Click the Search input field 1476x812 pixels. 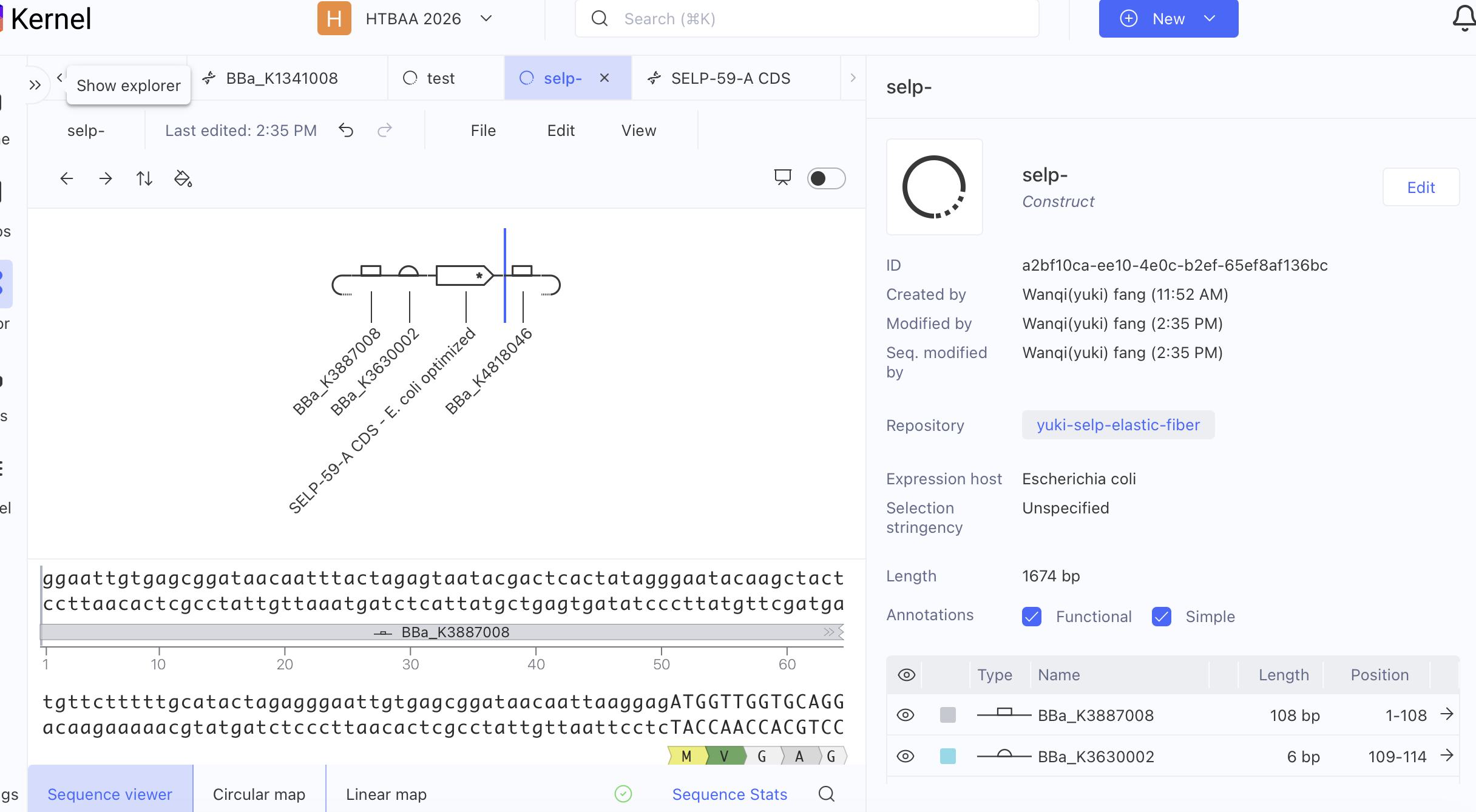click(x=807, y=18)
